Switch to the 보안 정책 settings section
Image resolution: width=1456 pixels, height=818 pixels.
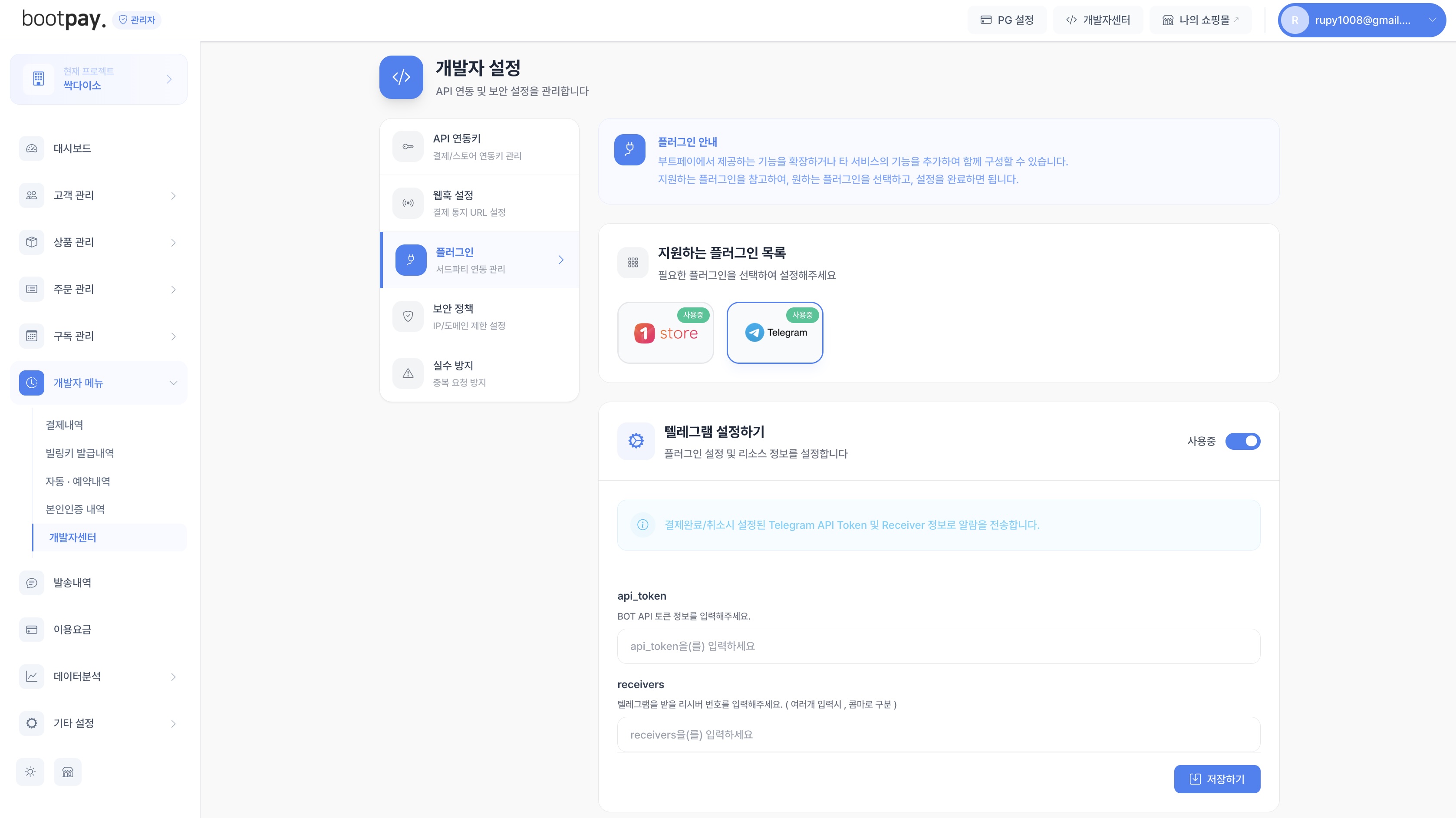(x=479, y=316)
